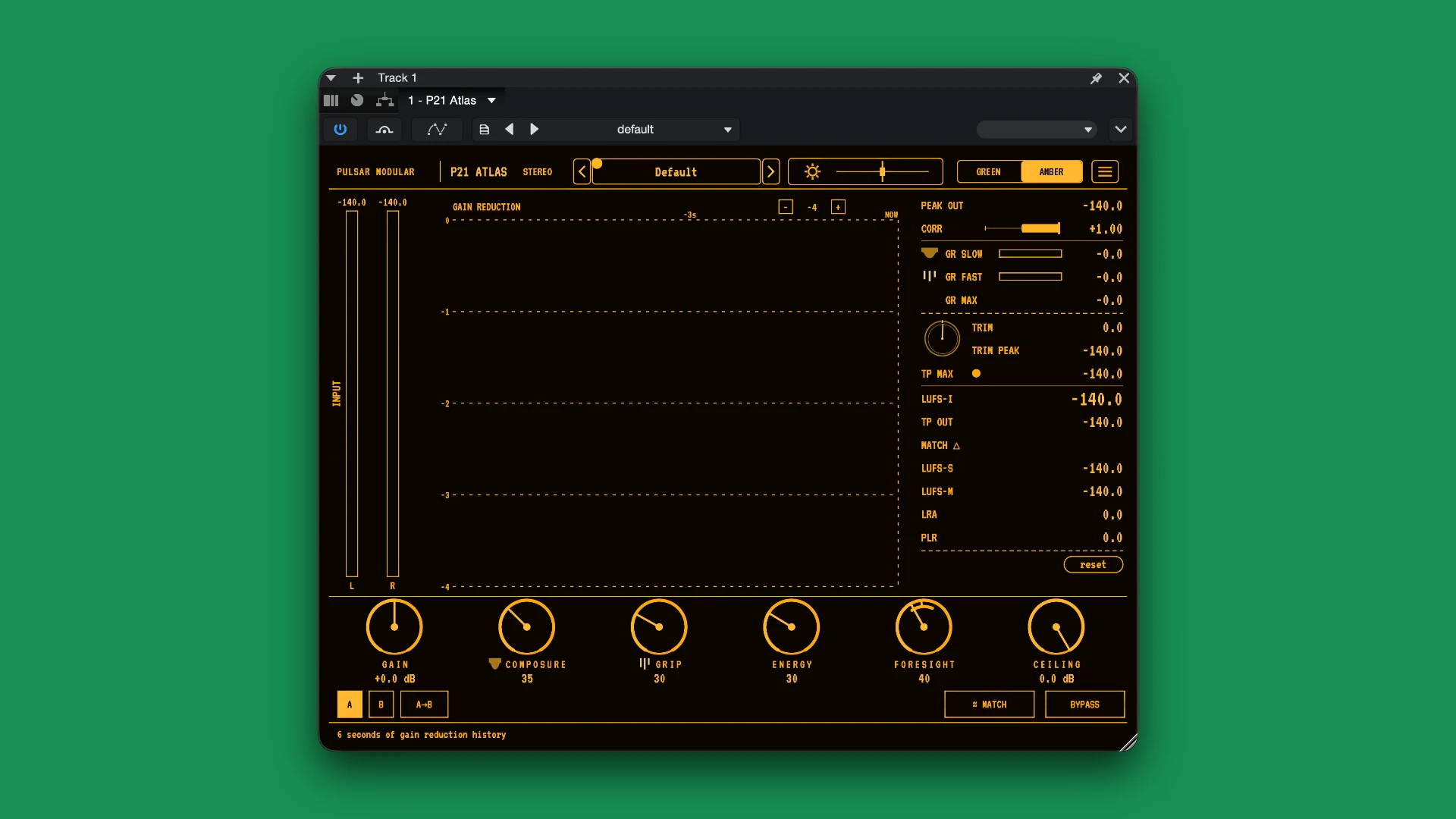Select state A

click(350, 704)
